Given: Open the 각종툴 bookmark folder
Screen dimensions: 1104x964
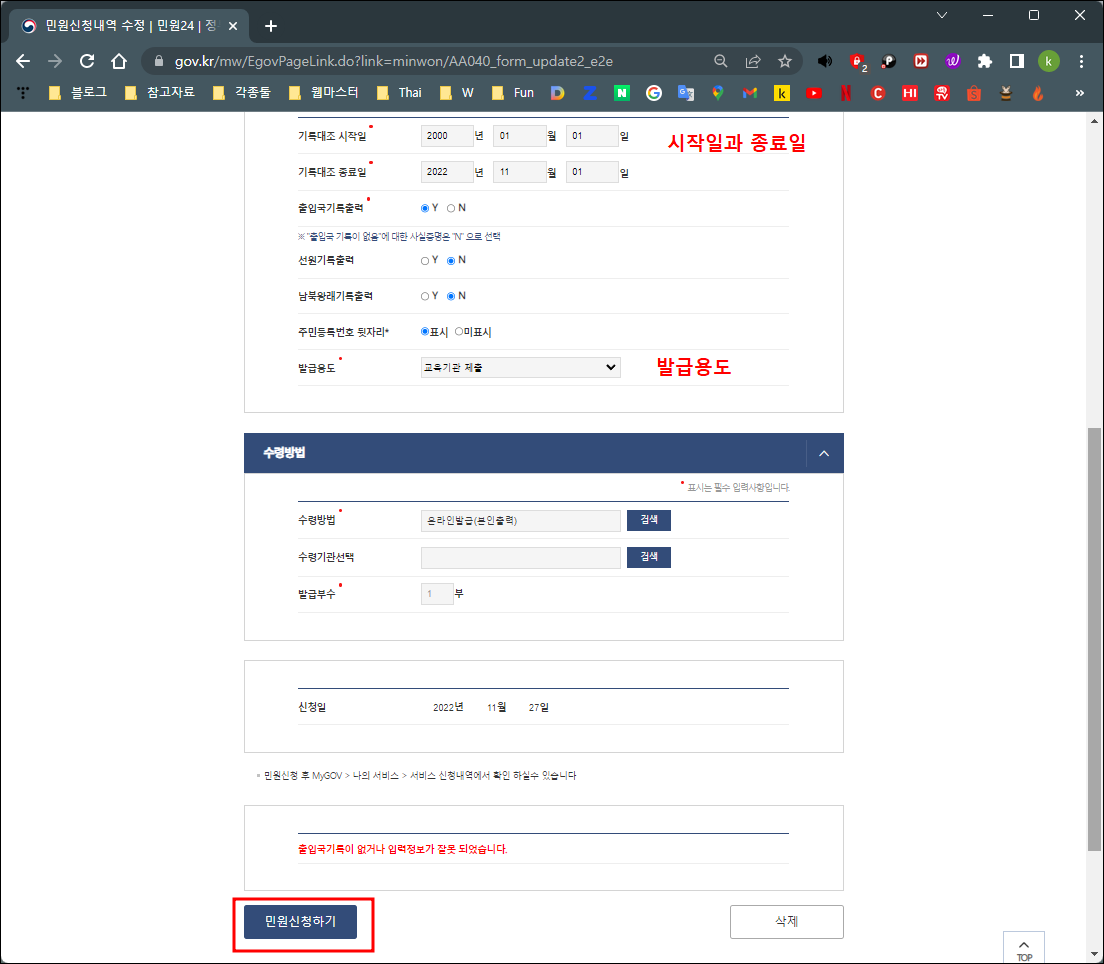Looking at the screenshot, I should tap(242, 93).
